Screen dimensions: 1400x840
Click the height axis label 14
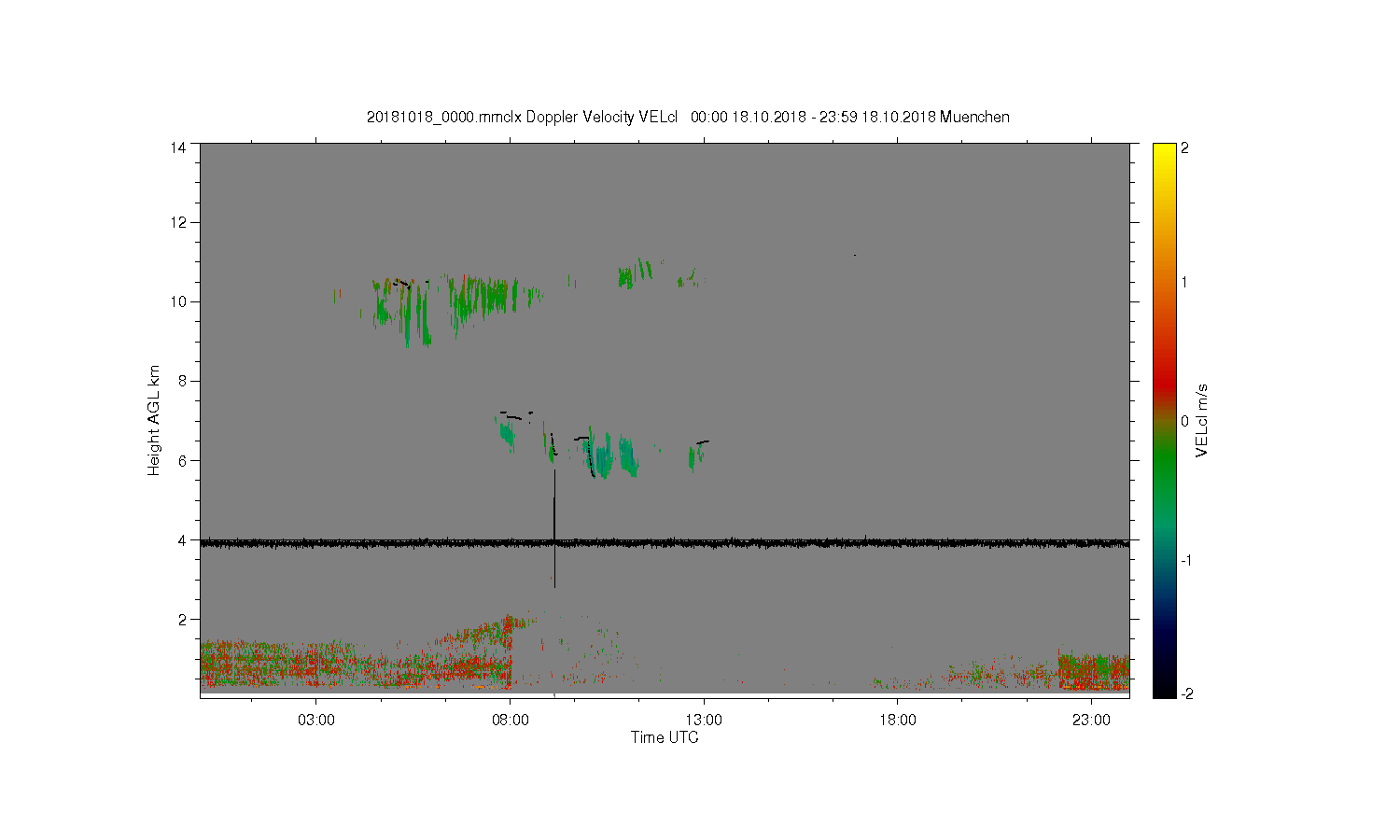click(x=178, y=147)
